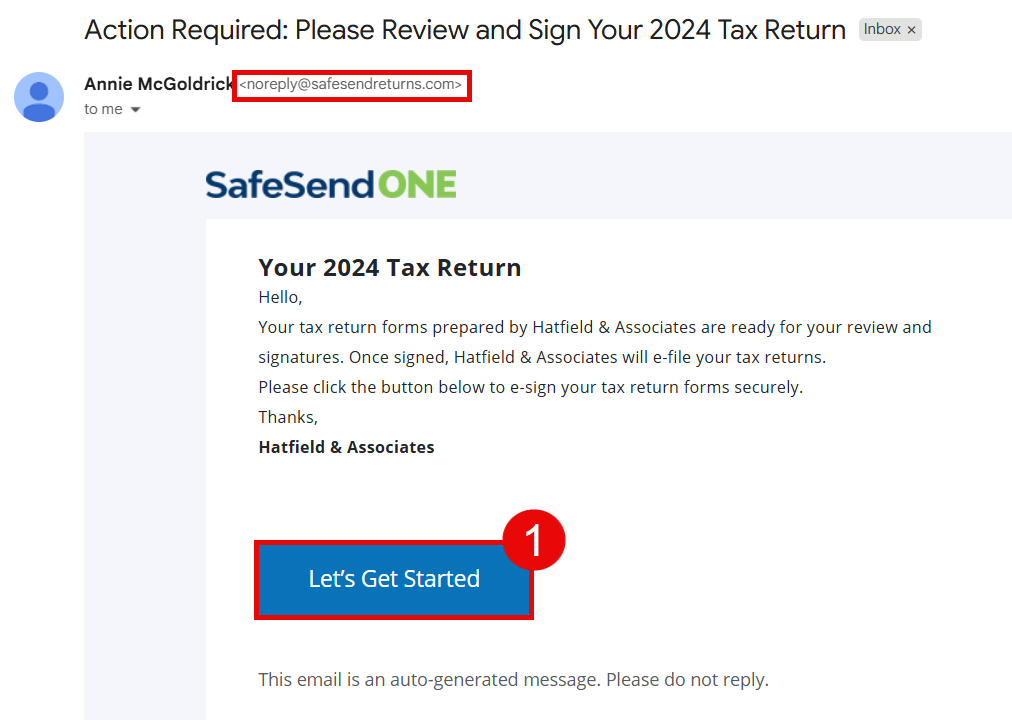Image resolution: width=1012 pixels, height=720 pixels.
Task: Click the line starting "Your tax return forms"
Action: click(594, 327)
